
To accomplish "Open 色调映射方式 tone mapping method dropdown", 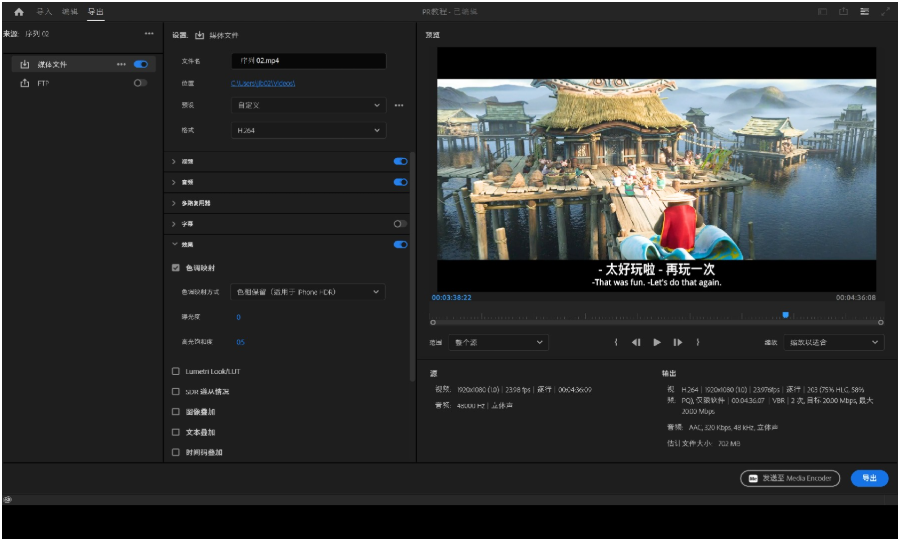I will pos(307,292).
